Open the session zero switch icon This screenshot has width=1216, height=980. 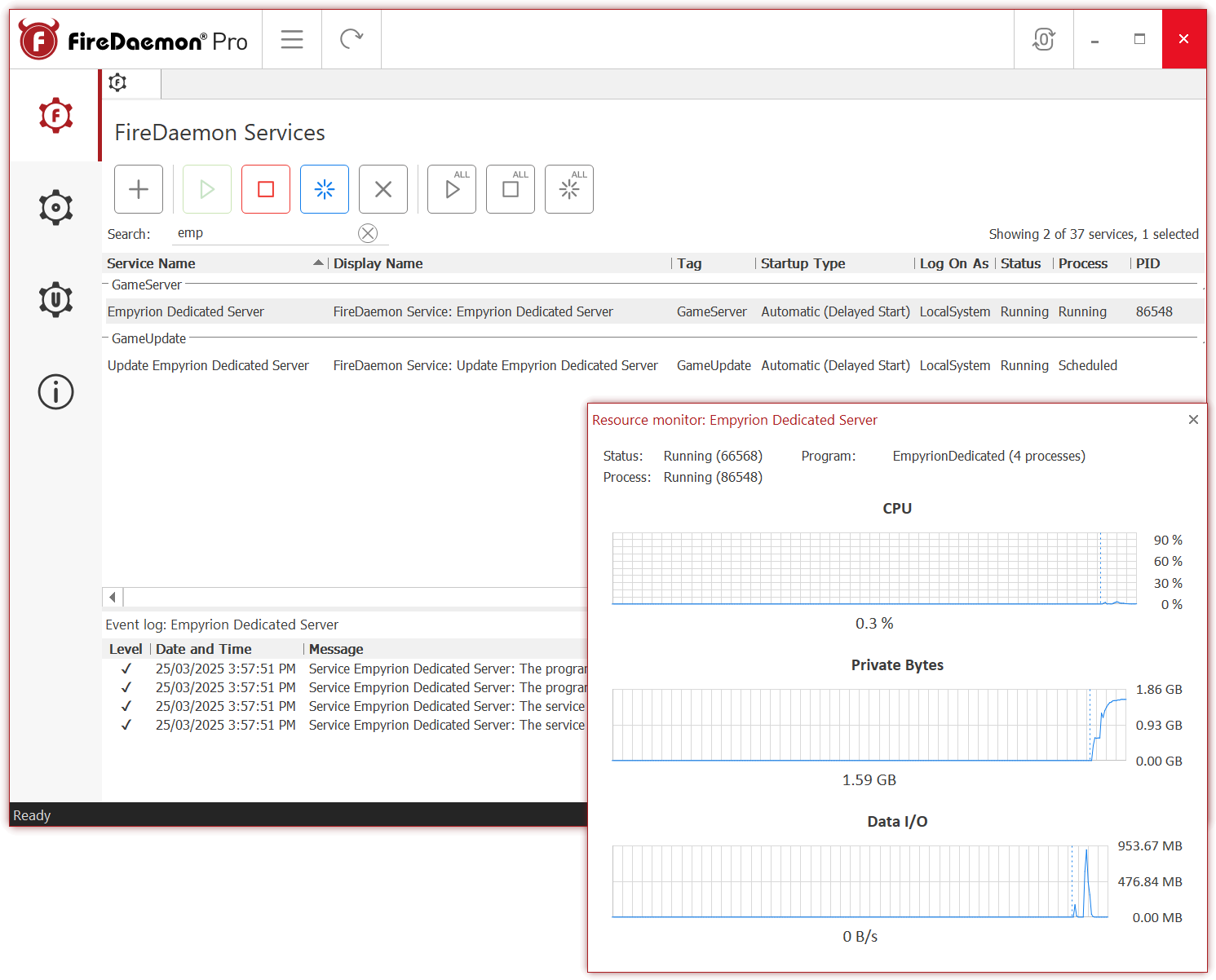[1044, 39]
